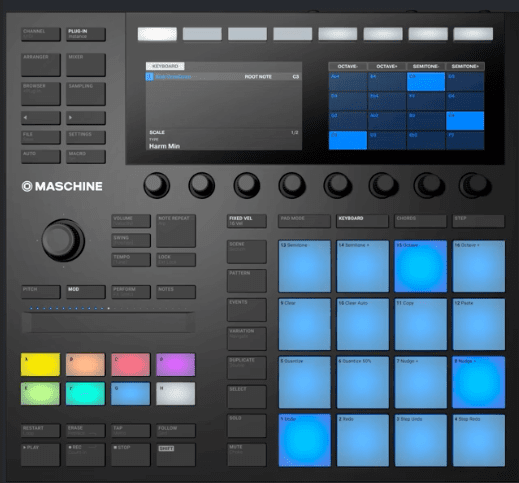Select purple group D
Screen dimensions: 519x483
click(x=176, y=364)
